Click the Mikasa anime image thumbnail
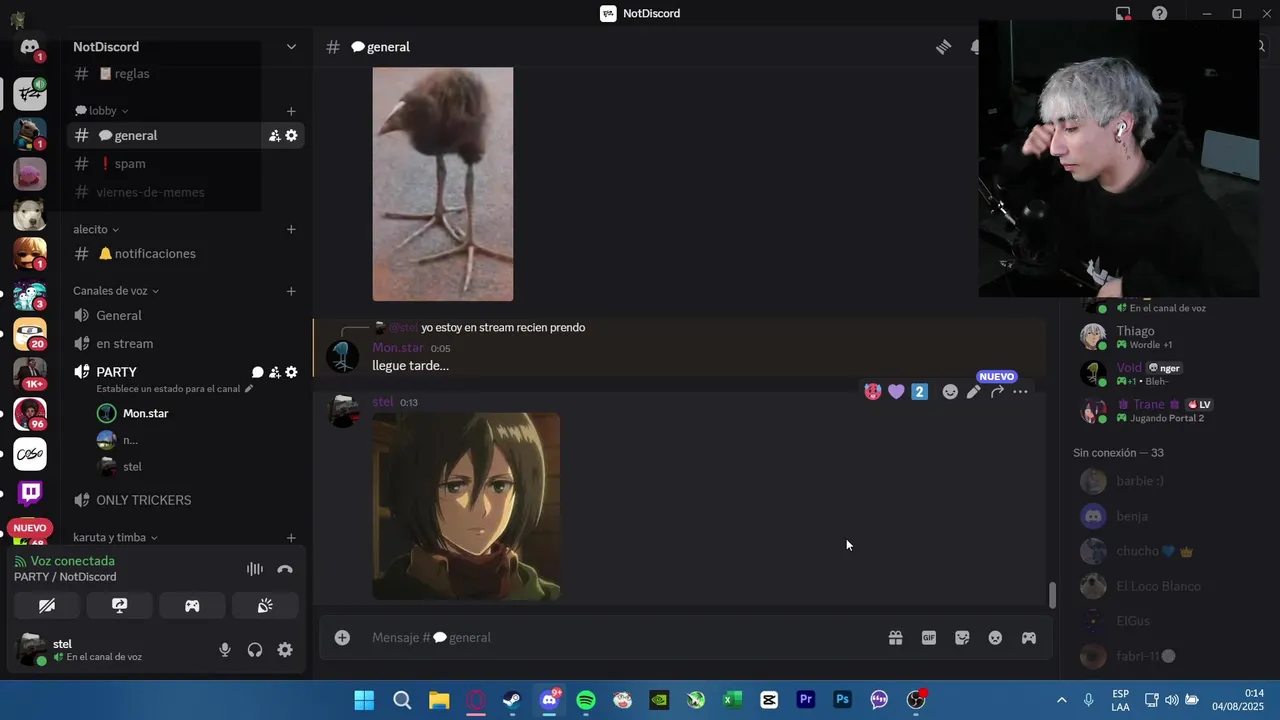Viewport: 1280px width, 720px height. [x=466, y=506]
